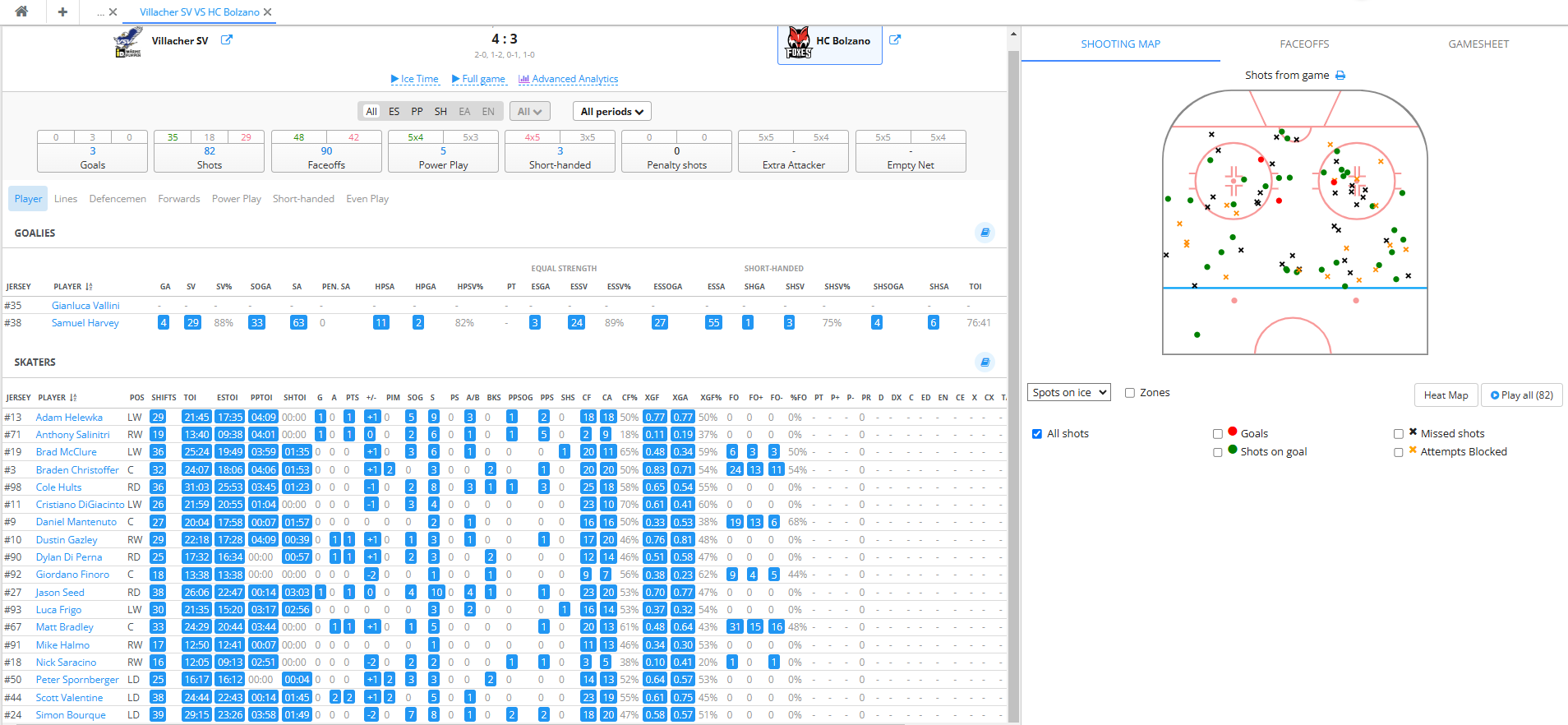The image size is (1568, 725).
Task: Enable the Zones checkbox
Action: [x=1130, y=393]
